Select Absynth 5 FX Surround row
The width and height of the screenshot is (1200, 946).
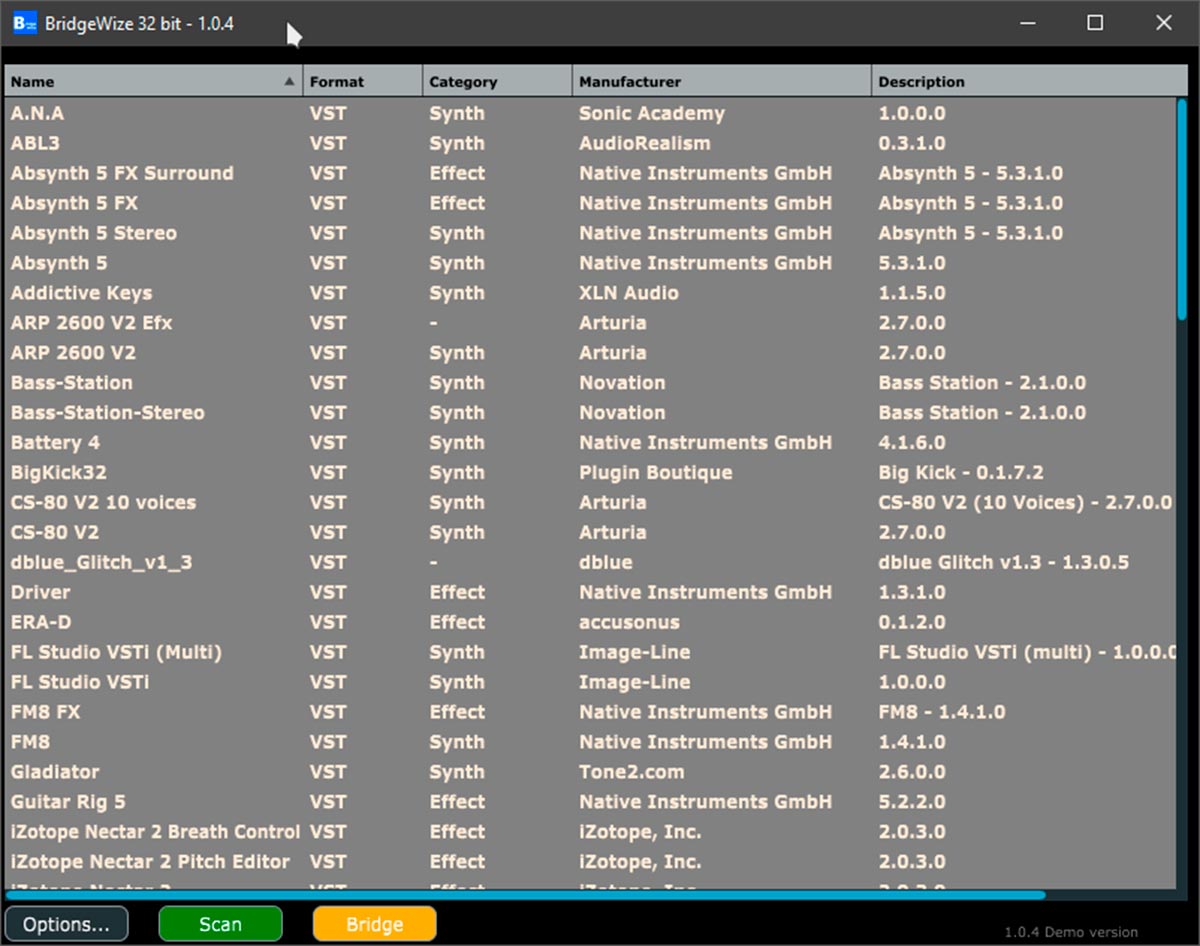pyautogui.click(x=590, y=173)
